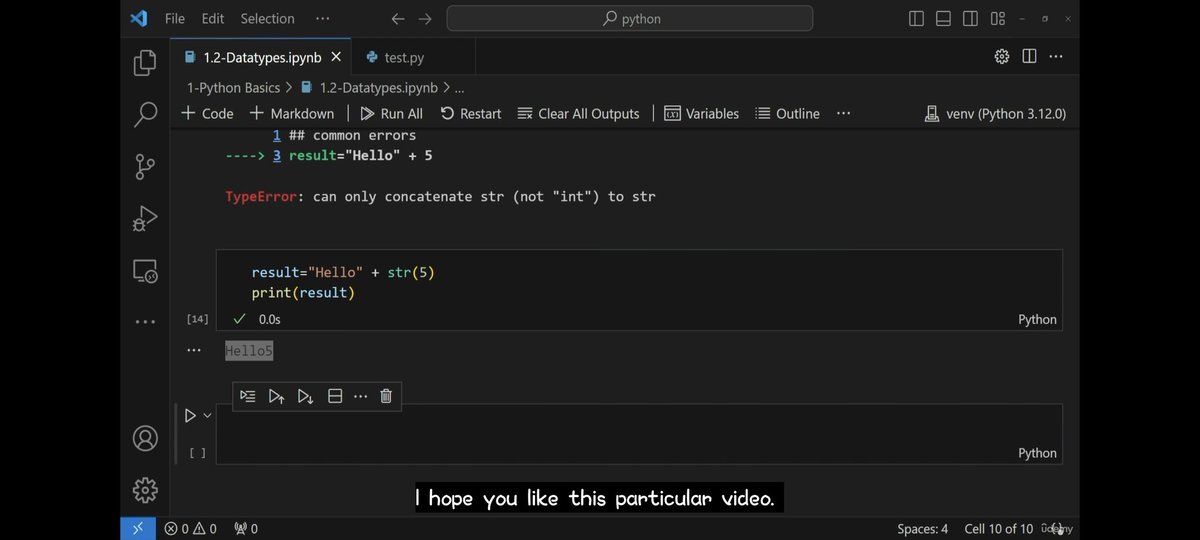The image size is (1200, 540).
Task: Go back in navigation history
Action: tap(398, 19)
